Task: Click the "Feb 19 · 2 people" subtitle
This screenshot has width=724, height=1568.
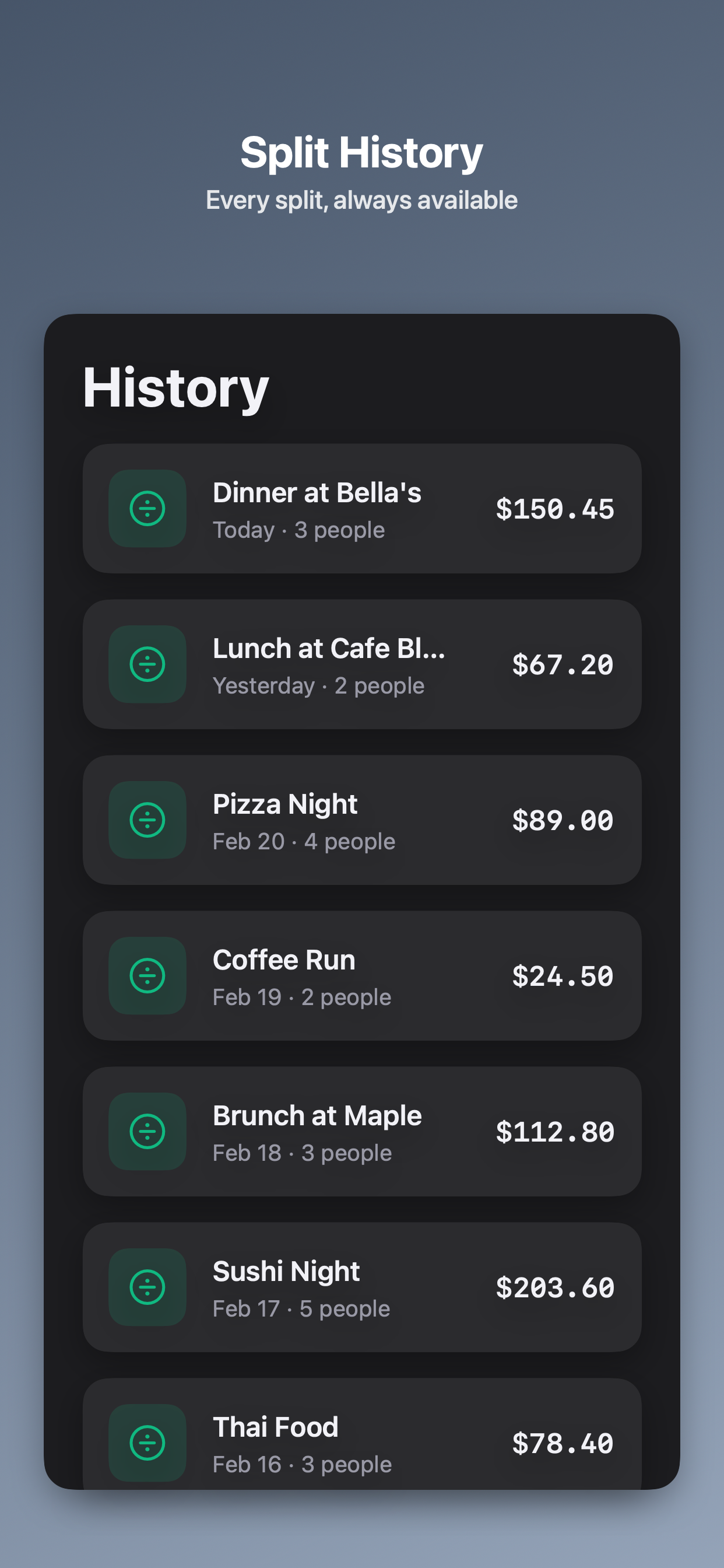Action: pos(302,997)
